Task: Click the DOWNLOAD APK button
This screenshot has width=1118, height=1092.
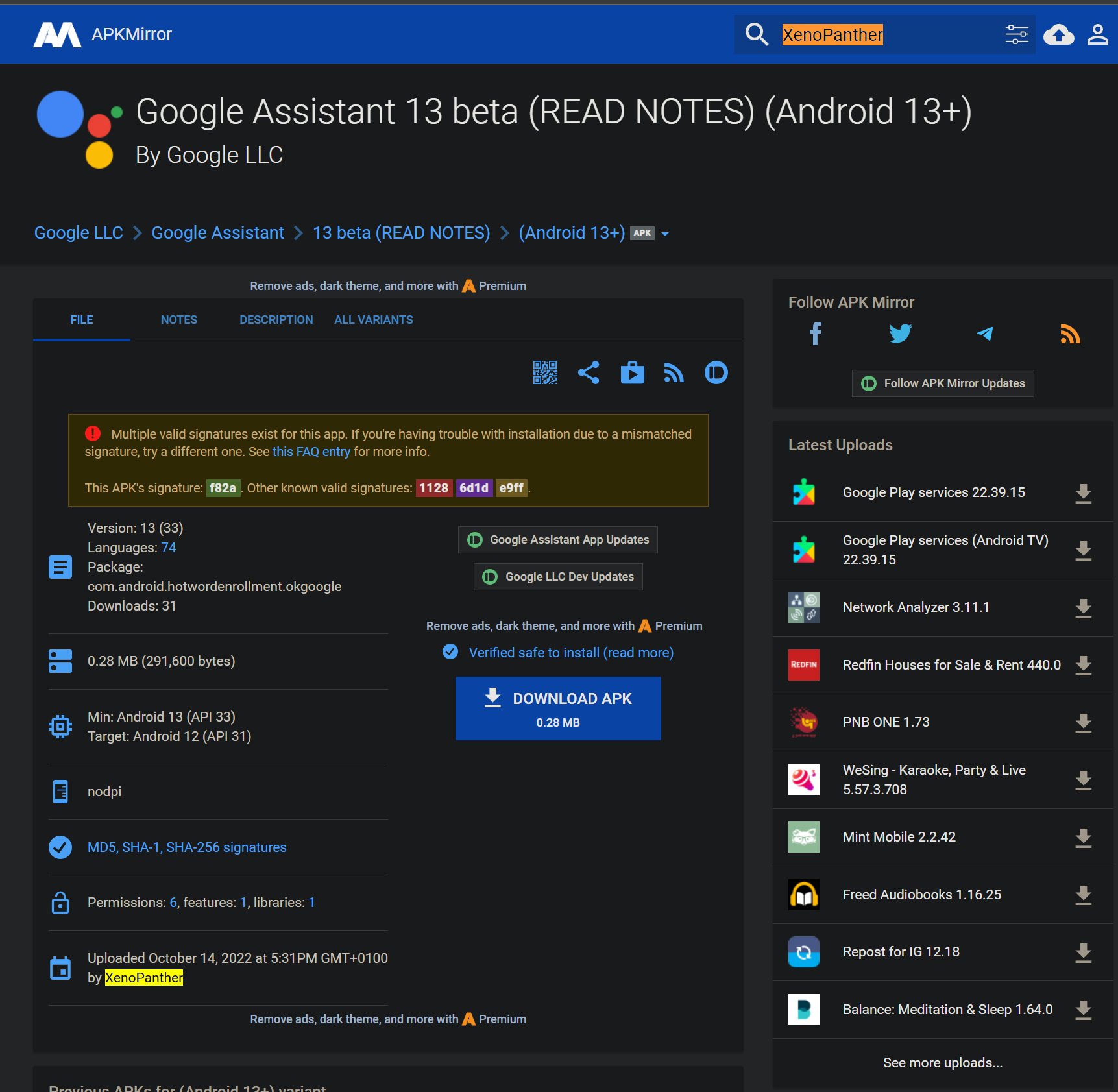Action: coord(558,709)
